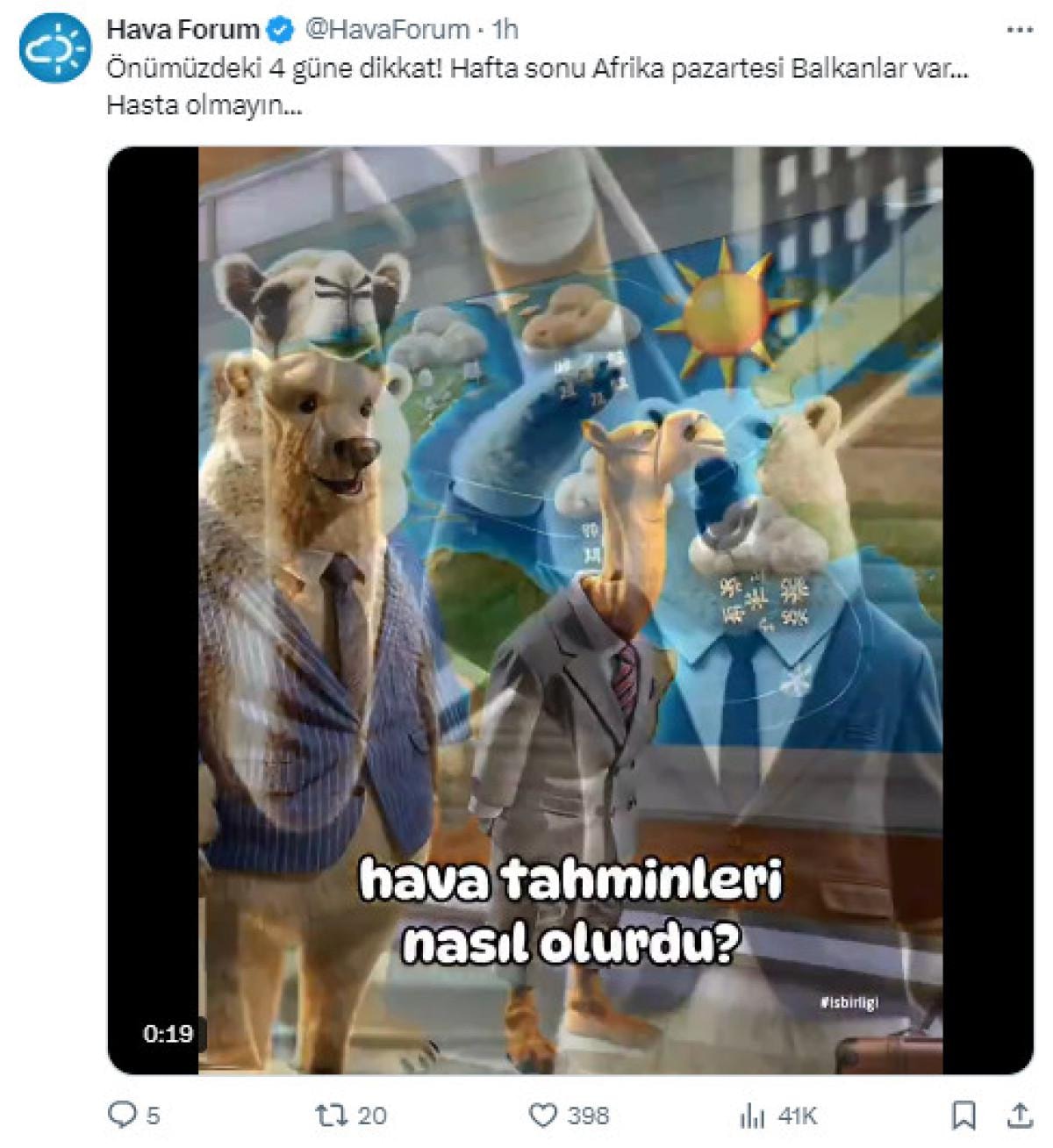Click the #isbirligi hashtag in video

[849, 1002]
